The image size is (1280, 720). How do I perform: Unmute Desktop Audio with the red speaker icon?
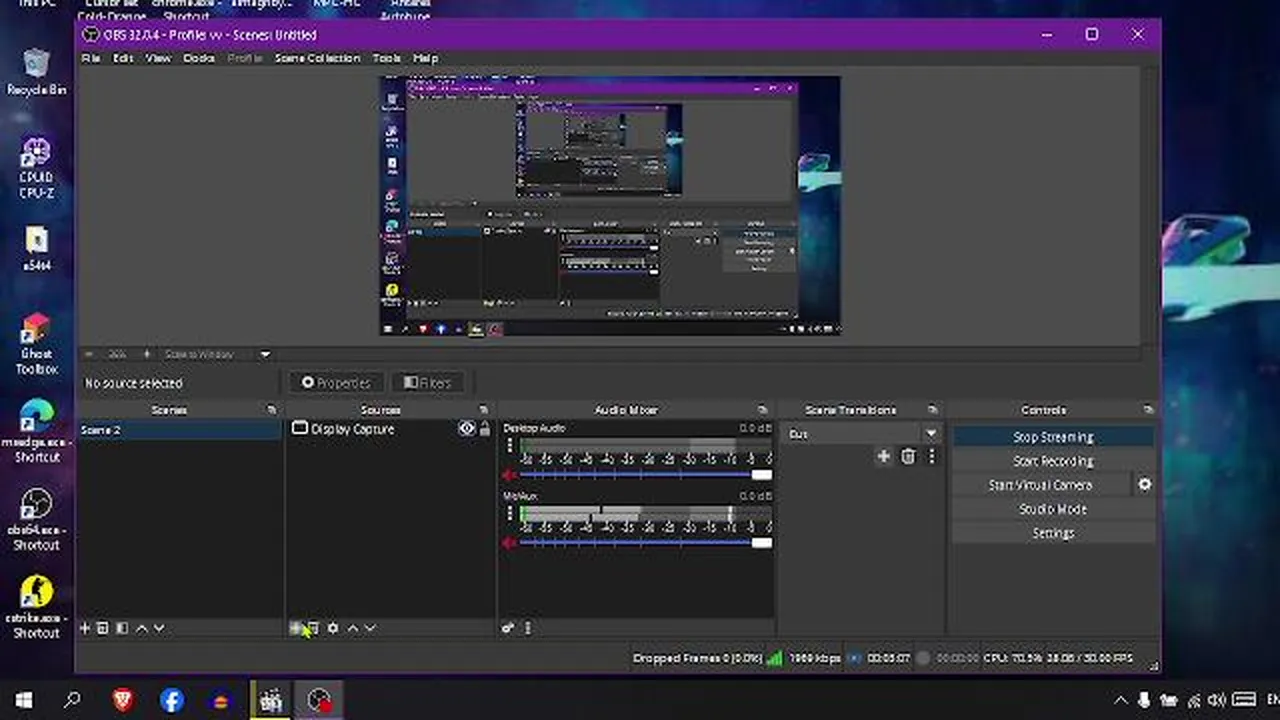[509, 474]
